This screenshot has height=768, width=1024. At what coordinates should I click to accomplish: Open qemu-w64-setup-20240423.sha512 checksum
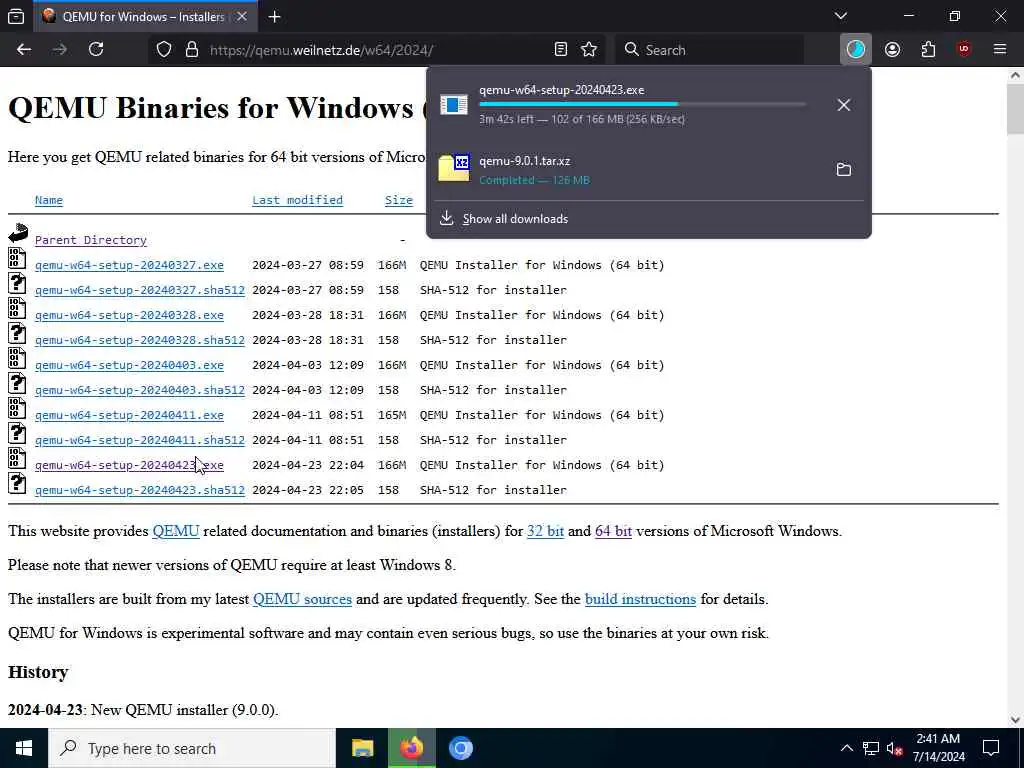(x=140, y=490)
